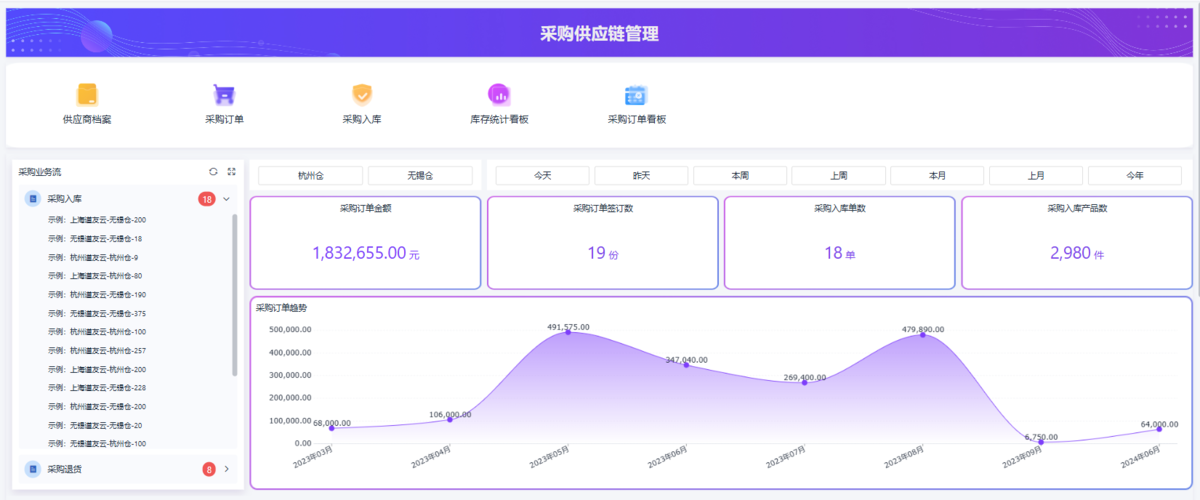Switch to the 今年 time filter
Image resolution: width=1200 pixels, height=500 pixels.
pyautogui.click(x=1135, y=176)
